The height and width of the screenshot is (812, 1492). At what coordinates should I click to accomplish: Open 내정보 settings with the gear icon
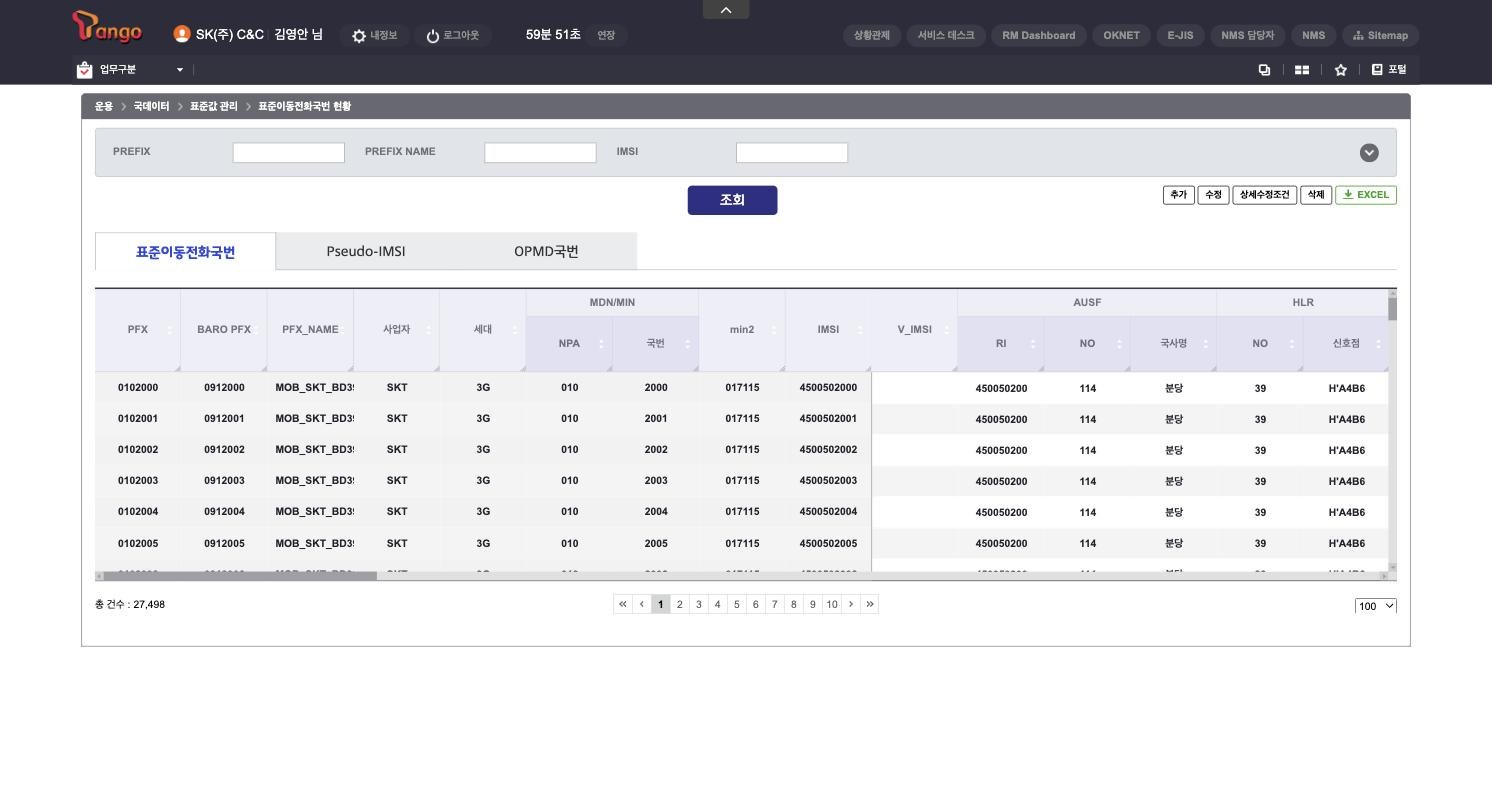pos(374,36)
